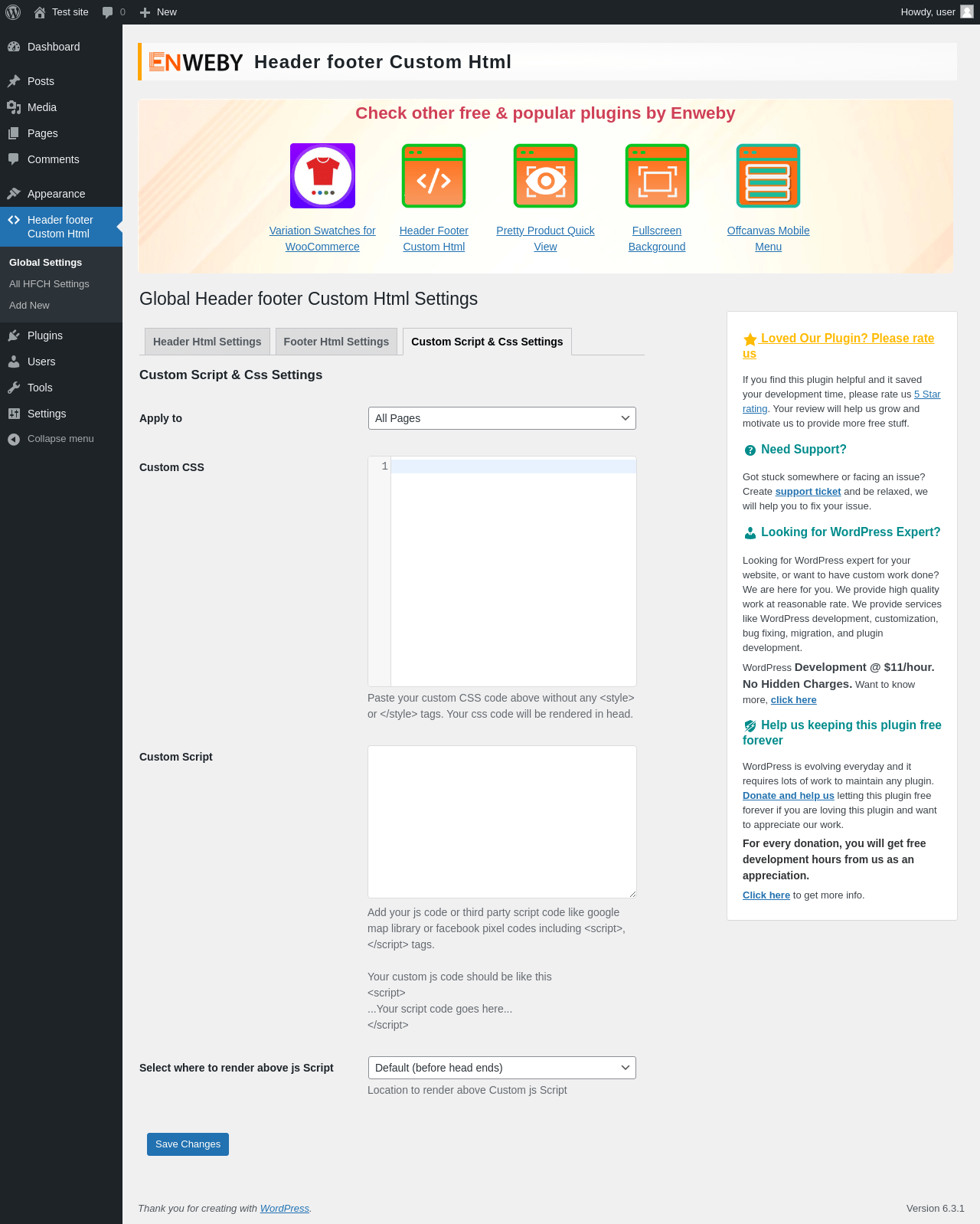Click the Comments sidebar icon
The width and height of the screenshot is (980, 1224).
point(14,159)
